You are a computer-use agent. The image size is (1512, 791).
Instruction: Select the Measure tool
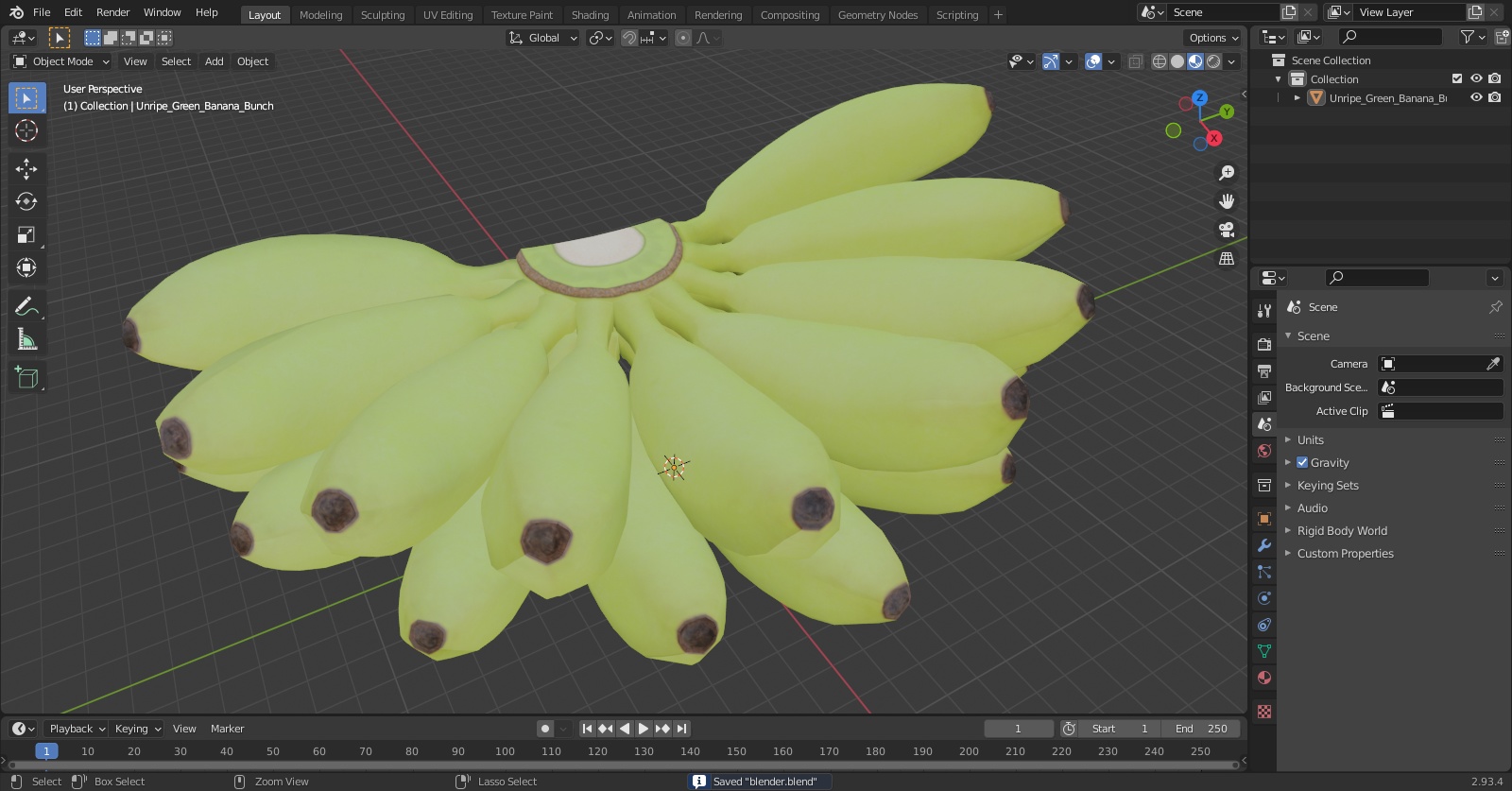pos(26,338)
